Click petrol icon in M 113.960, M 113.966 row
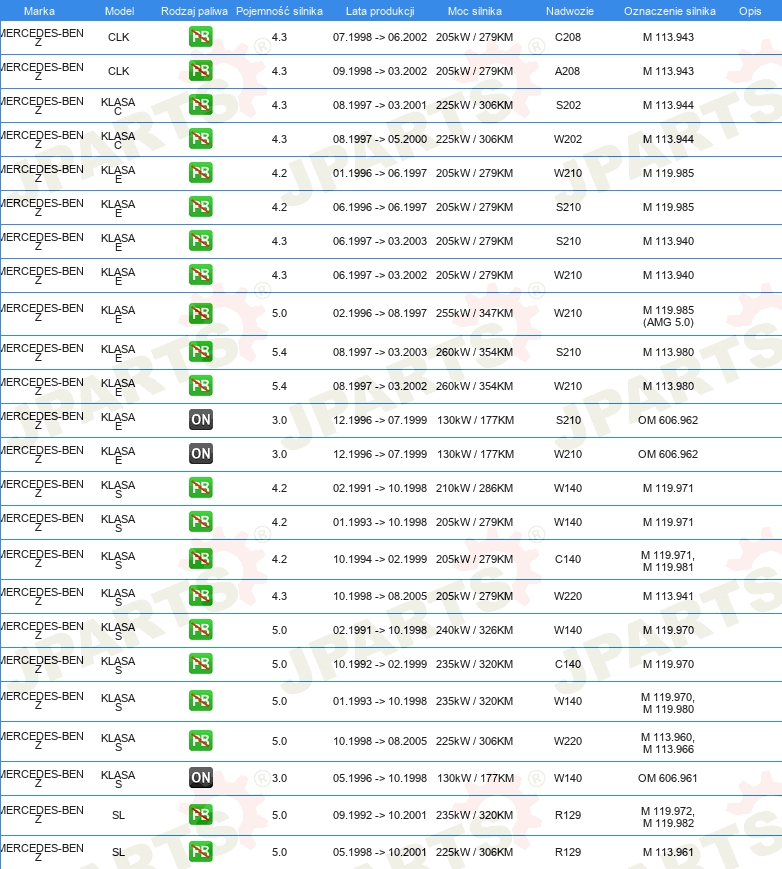782x869 pixels. (201, 740)
